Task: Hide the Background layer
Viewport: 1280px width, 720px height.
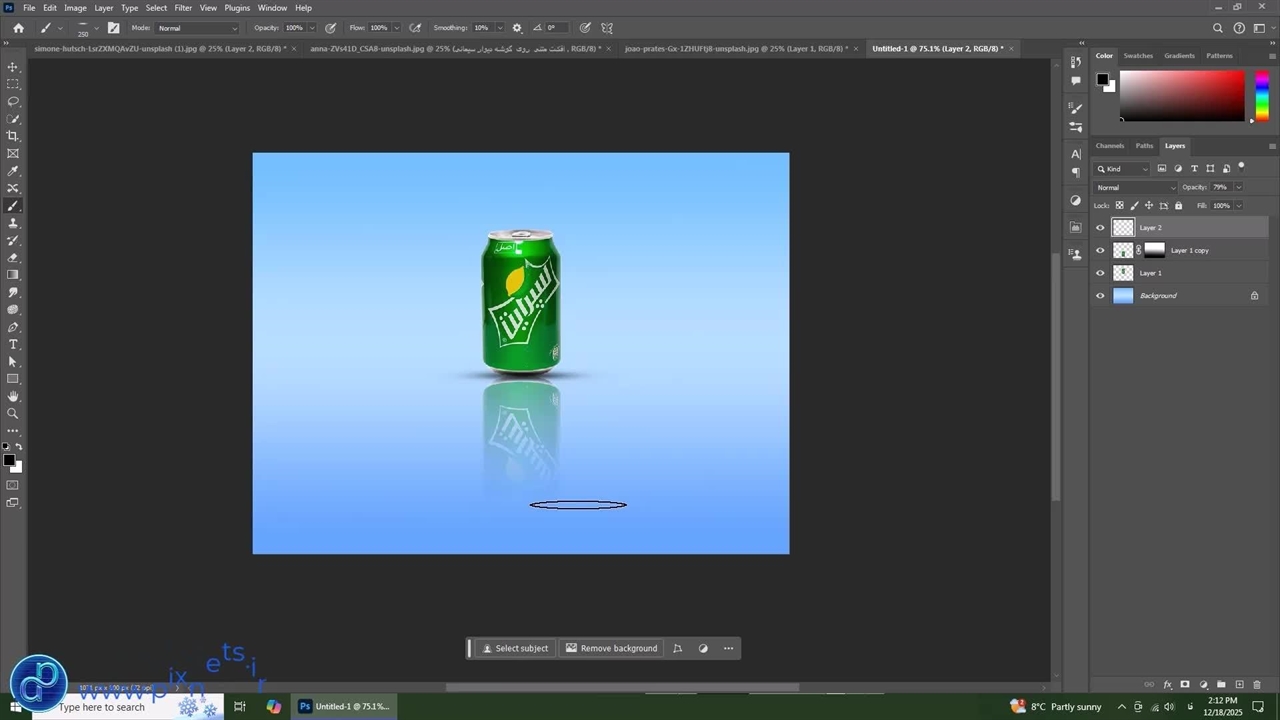Action: [1100, 296]
